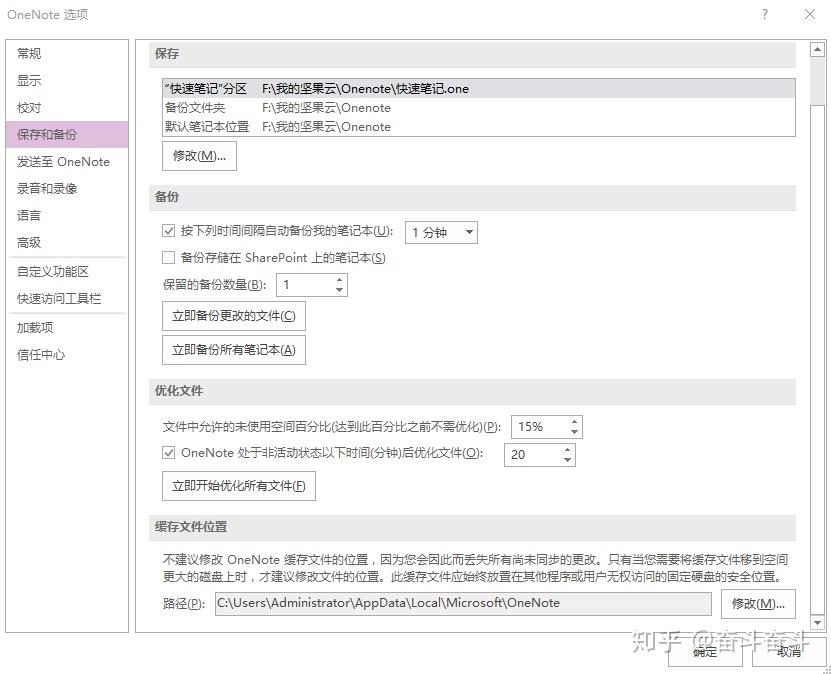Click 立即备份所有笔记本 button
Viewport: 831px width, 674px height.
click(234, 350)
